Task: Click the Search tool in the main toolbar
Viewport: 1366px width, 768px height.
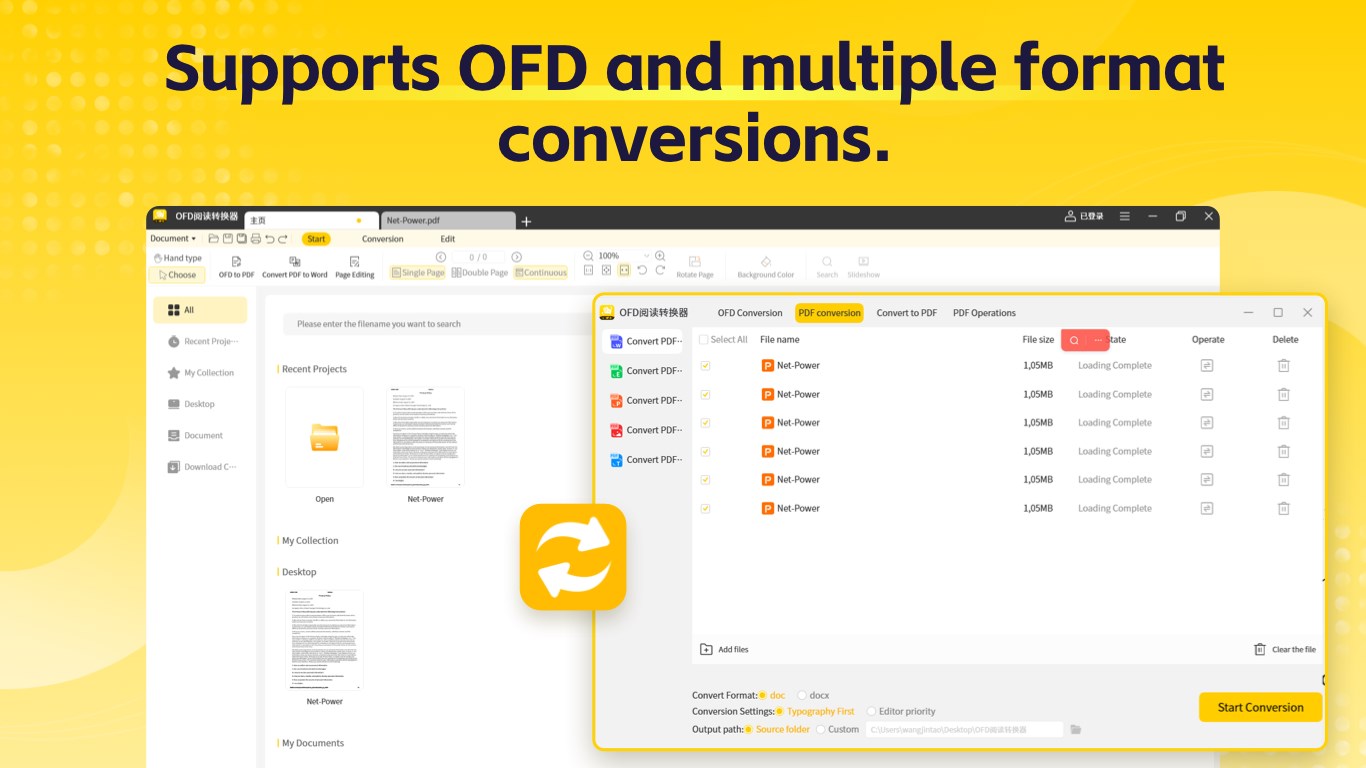Action: [827, 266]
